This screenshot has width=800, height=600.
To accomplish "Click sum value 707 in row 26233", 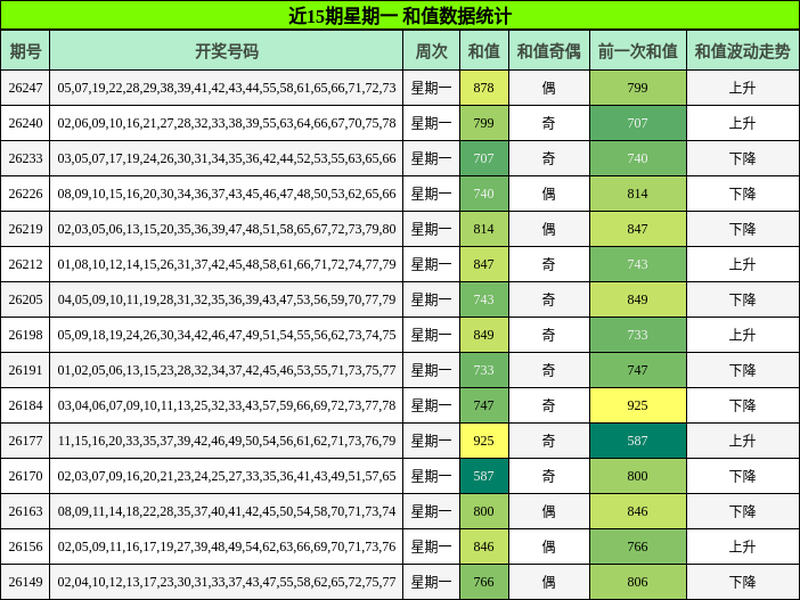I will click(484, 158).
